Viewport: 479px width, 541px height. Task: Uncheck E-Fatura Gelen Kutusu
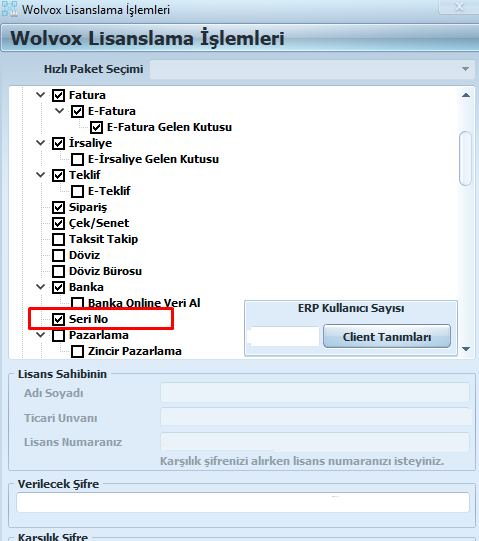[96, 127]
